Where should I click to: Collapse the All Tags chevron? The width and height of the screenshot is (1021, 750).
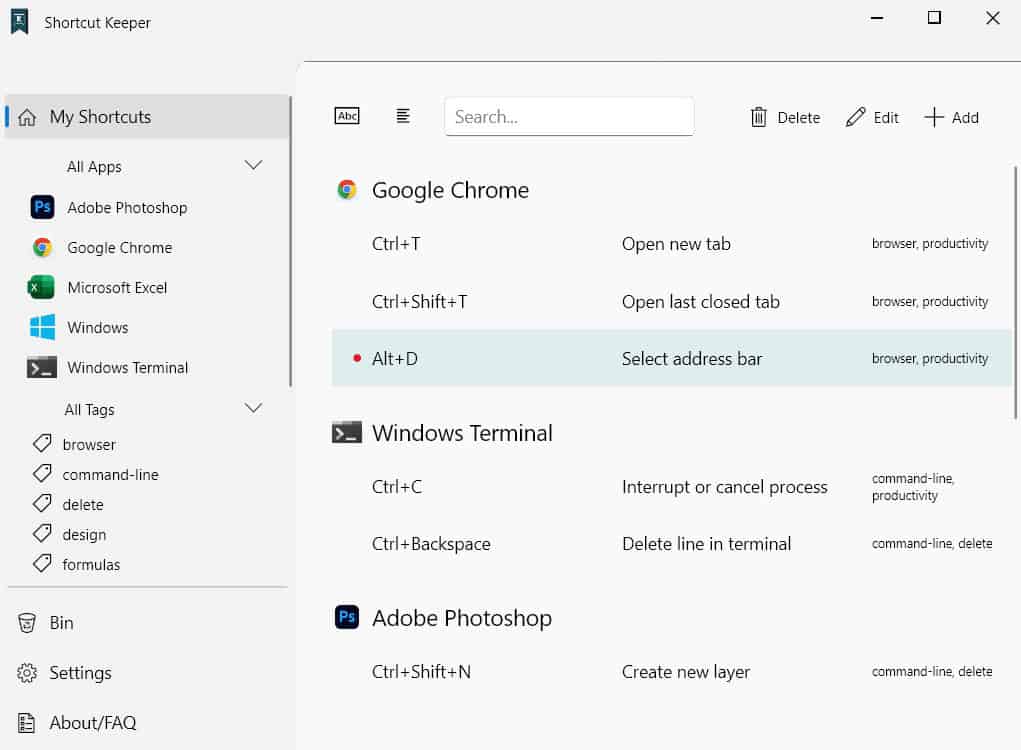click(x=253, y=408)
